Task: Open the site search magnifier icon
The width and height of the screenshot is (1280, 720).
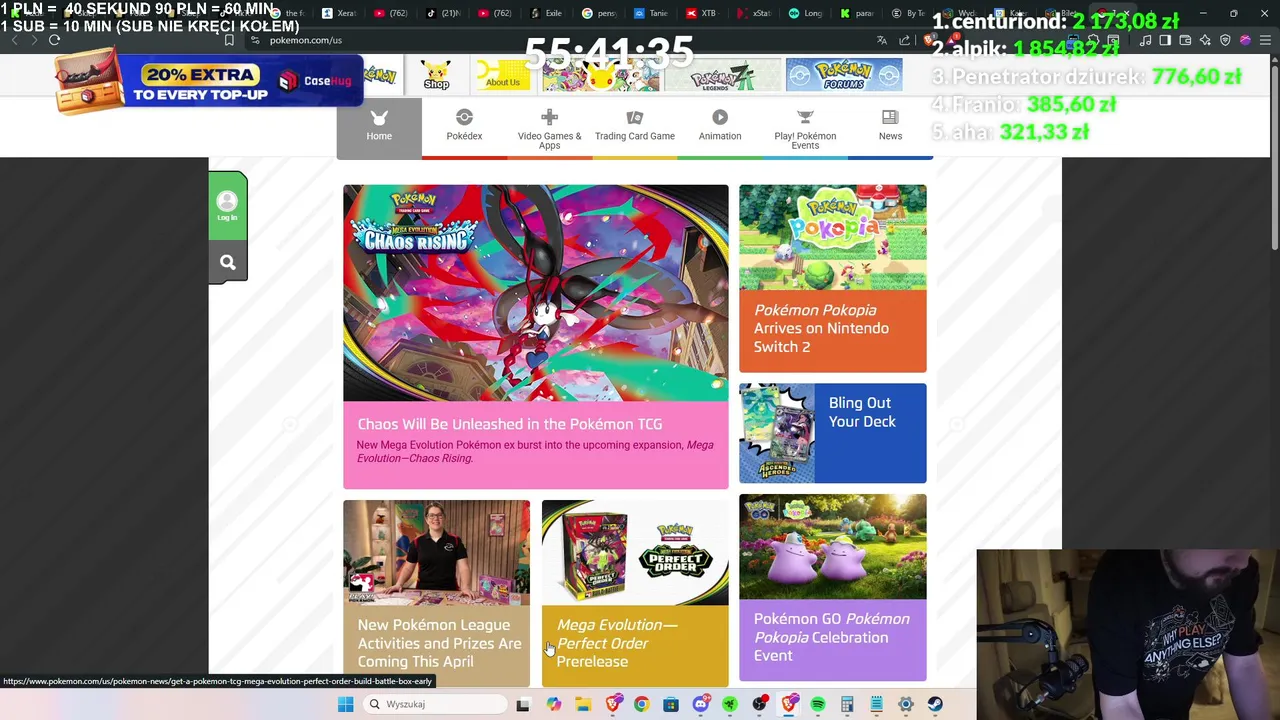Action: coord(228,263)
